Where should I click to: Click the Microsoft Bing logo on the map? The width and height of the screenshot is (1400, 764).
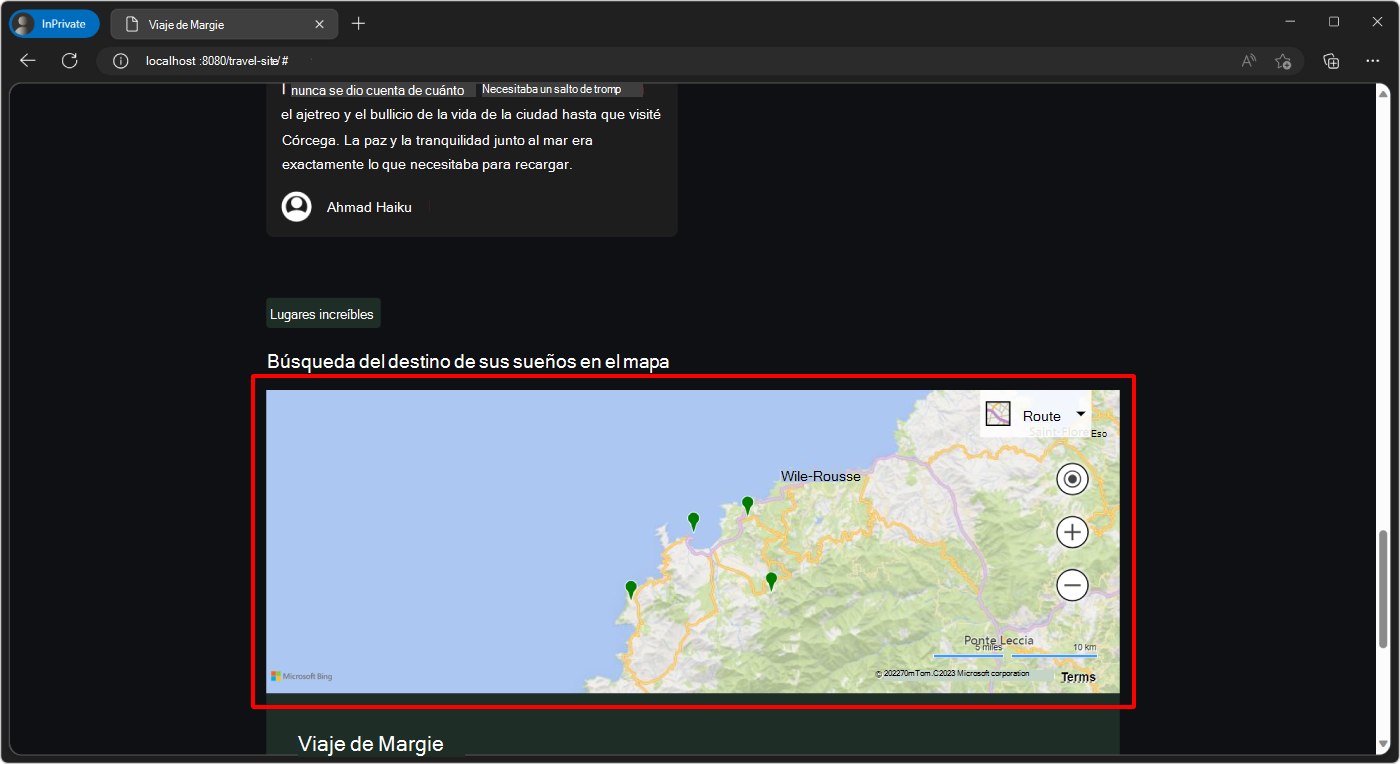300,675
